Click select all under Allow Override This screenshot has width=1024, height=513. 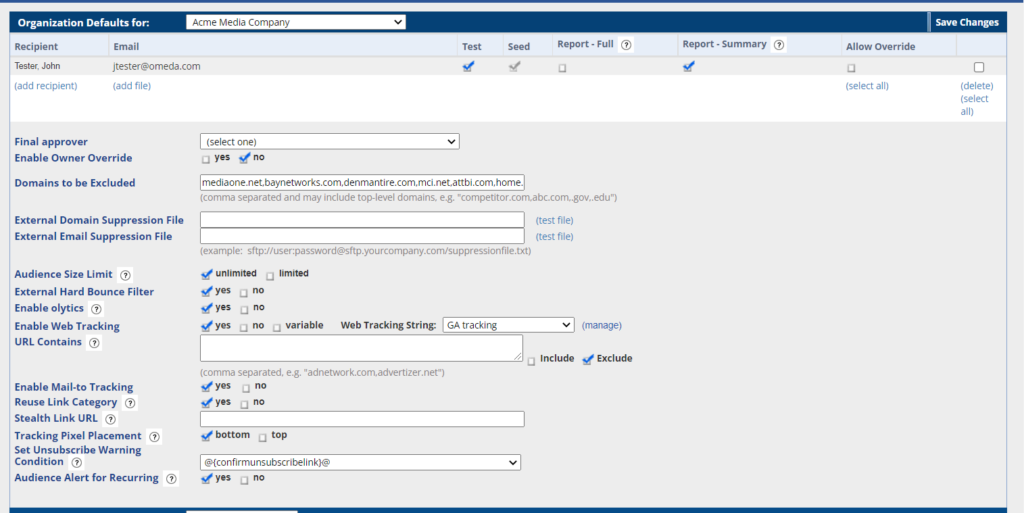tap(867, 86)
